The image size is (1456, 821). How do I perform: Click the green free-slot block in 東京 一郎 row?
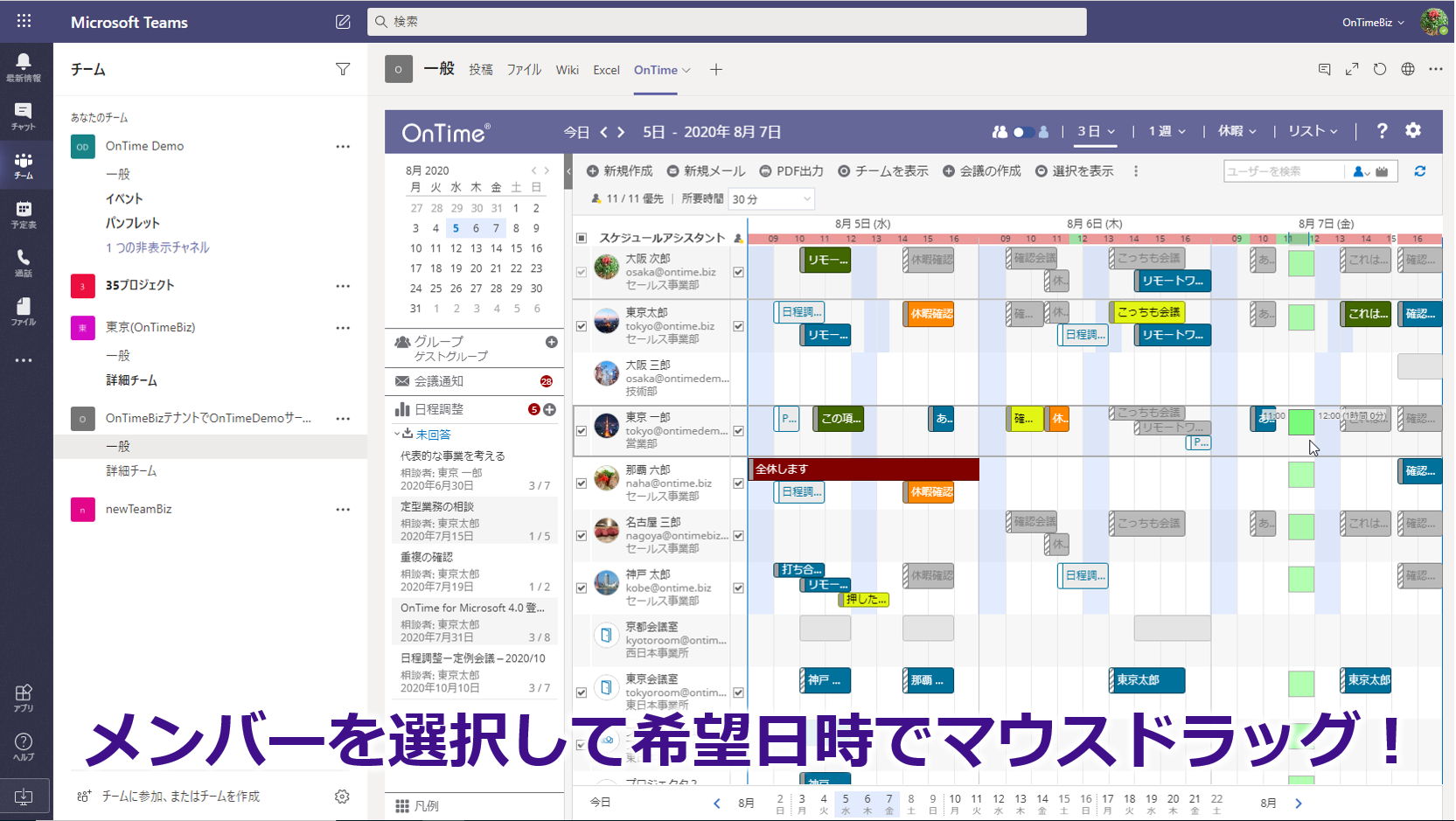tap(1301, 422)
